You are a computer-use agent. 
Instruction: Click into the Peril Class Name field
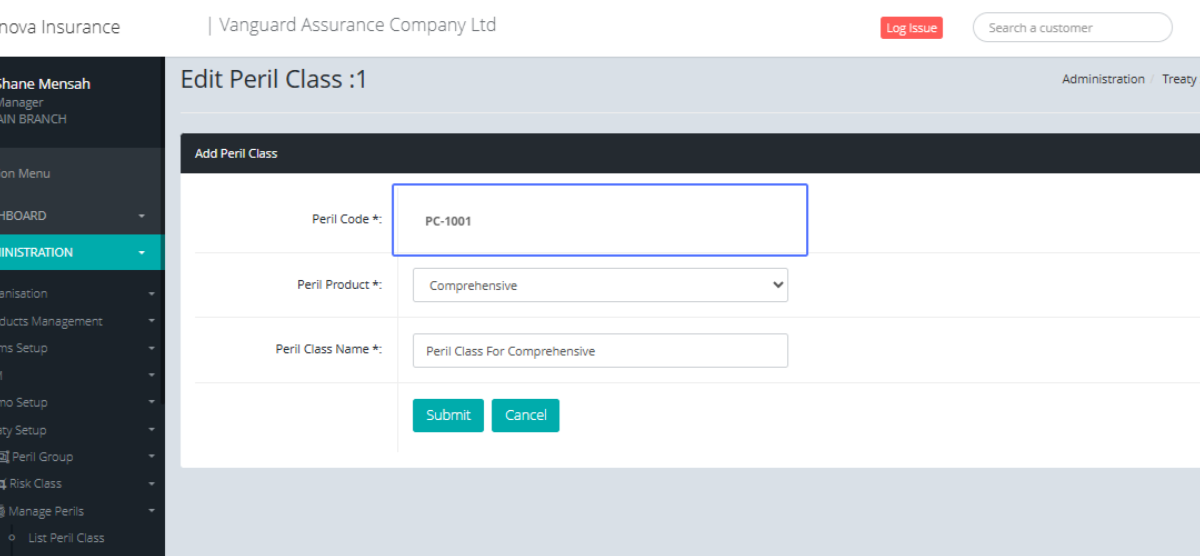point(600,351)
